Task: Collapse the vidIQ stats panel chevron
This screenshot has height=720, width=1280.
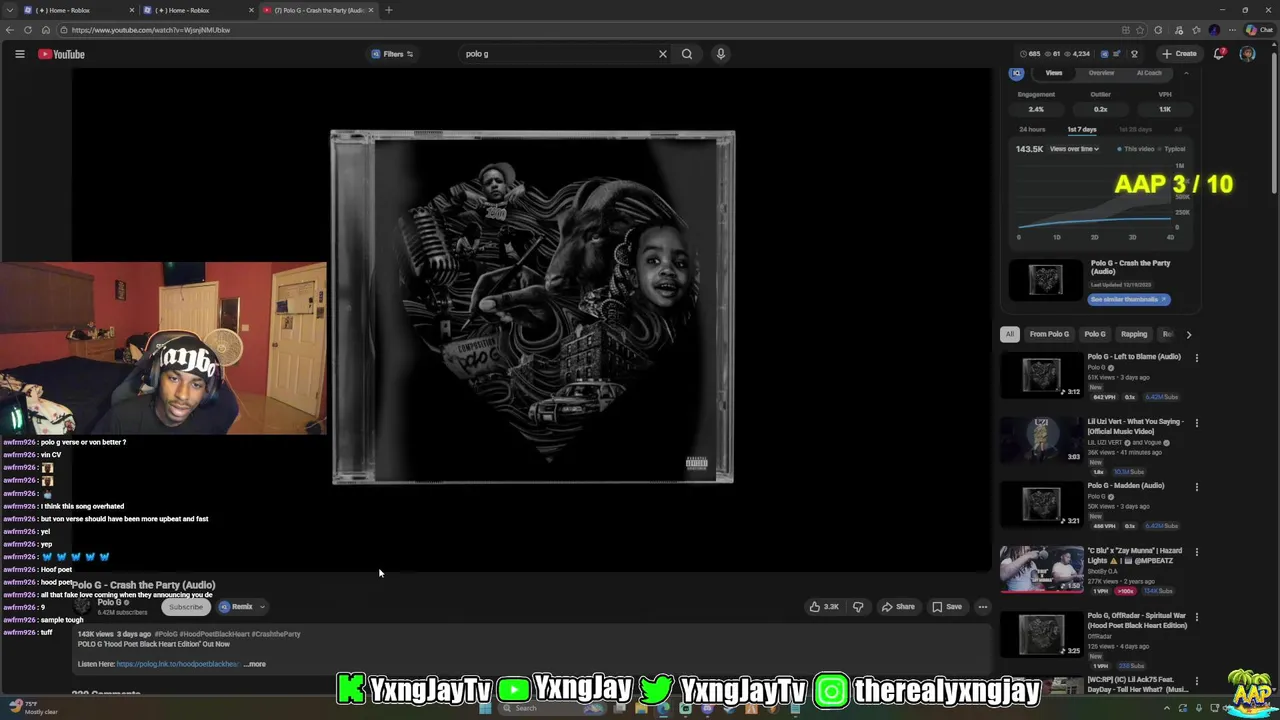Action: (x=1186, y=73)
